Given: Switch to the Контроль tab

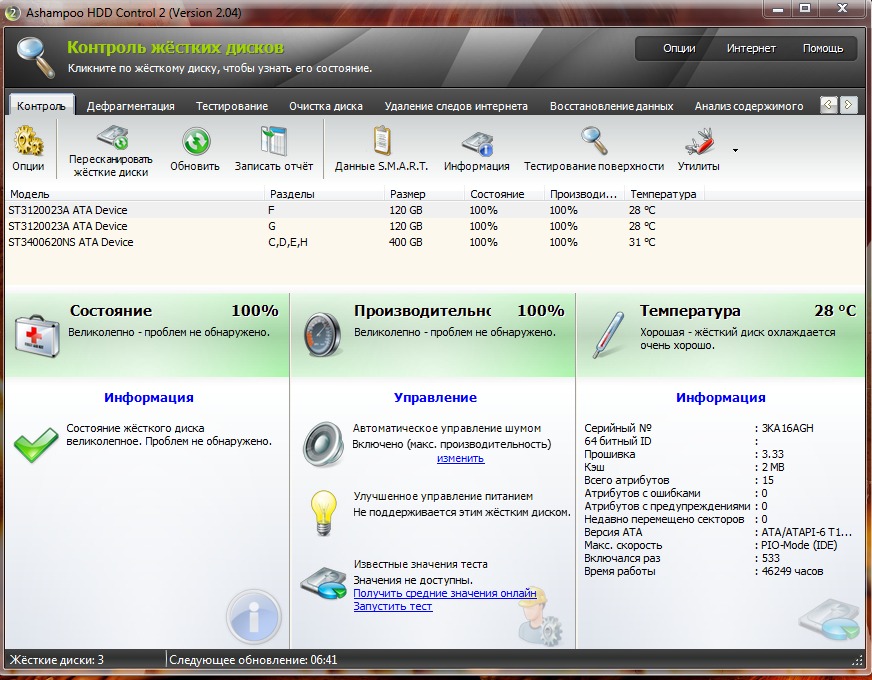Looking at the screenshot, I should [x=41, y=106].
